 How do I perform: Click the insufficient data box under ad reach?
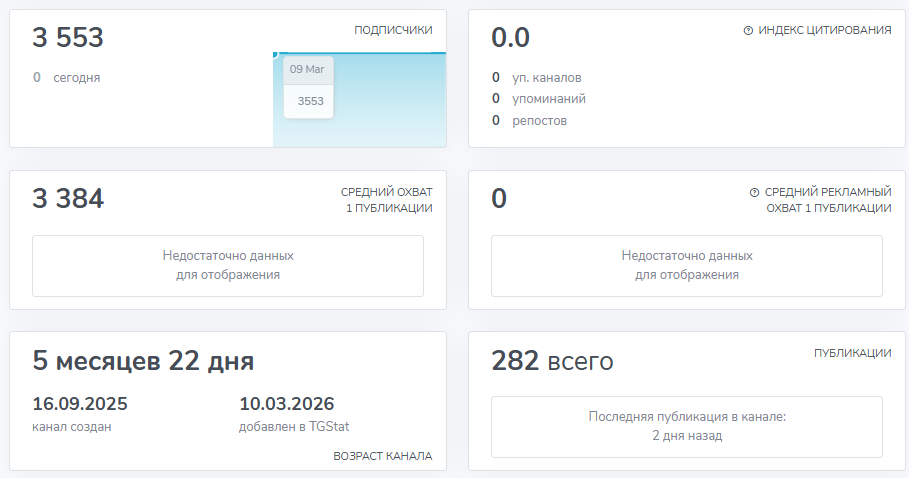pos(687,265)
